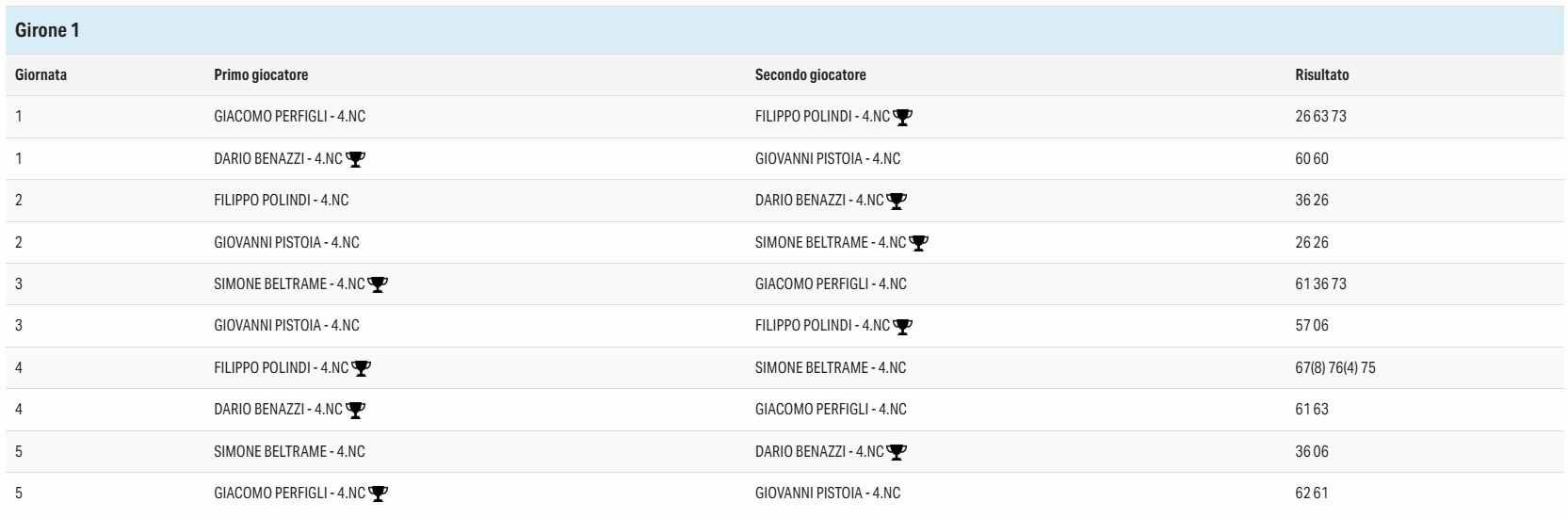
Task: Select the result 67(8) 76(4) 75
Action: pos(1334,368)
